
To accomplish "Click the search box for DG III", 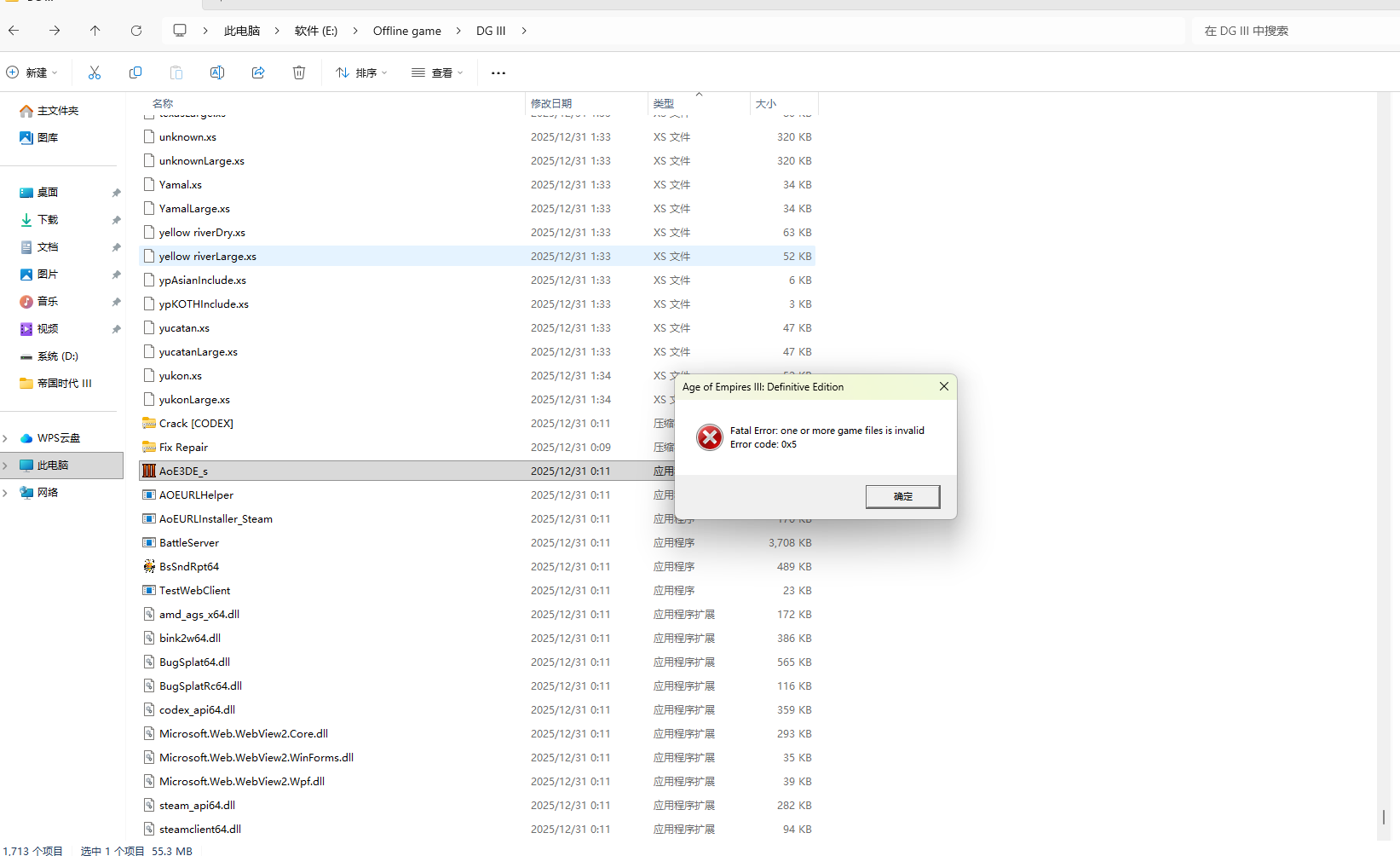I will point(1291,31).
